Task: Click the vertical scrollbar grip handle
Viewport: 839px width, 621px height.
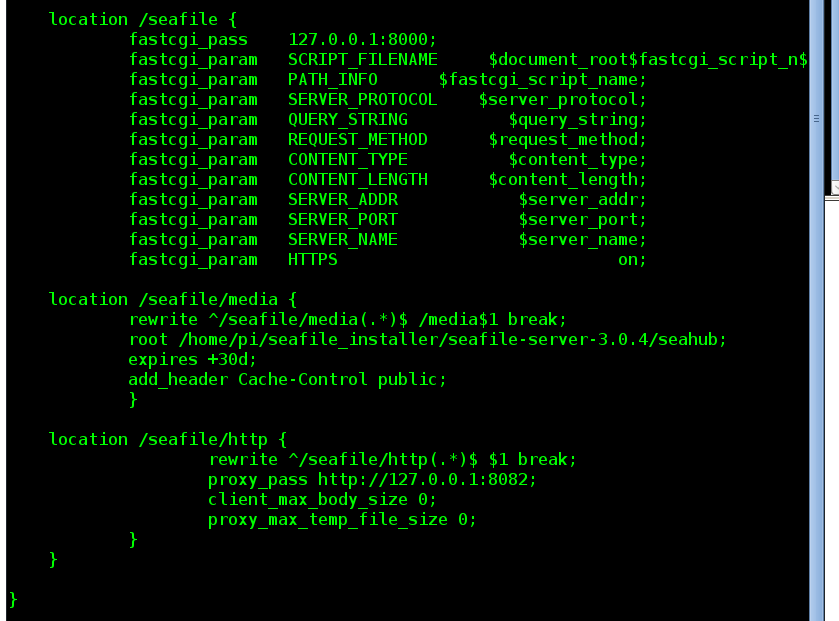Action: (816, 119)
